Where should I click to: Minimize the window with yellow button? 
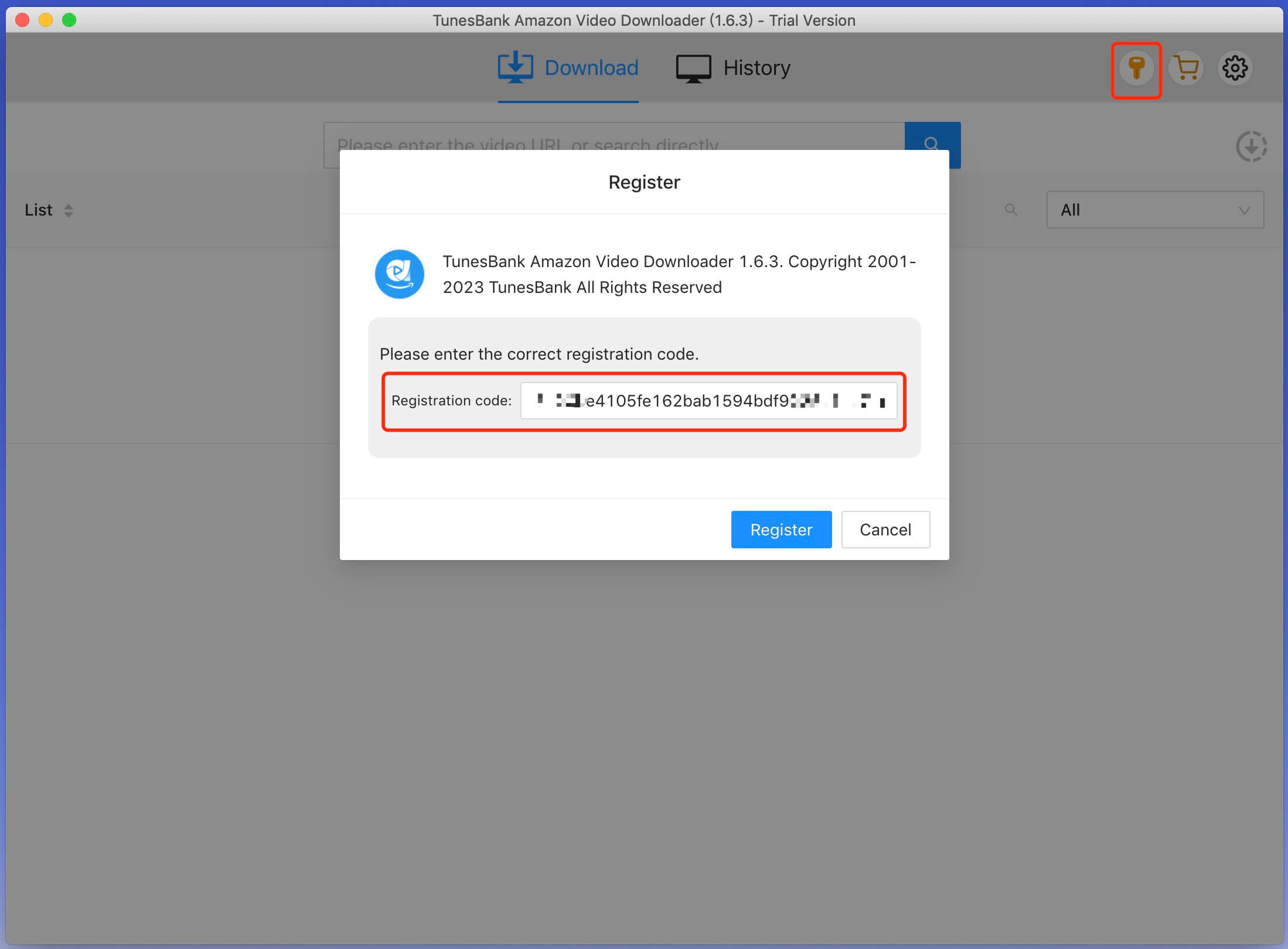coord(46,20)
